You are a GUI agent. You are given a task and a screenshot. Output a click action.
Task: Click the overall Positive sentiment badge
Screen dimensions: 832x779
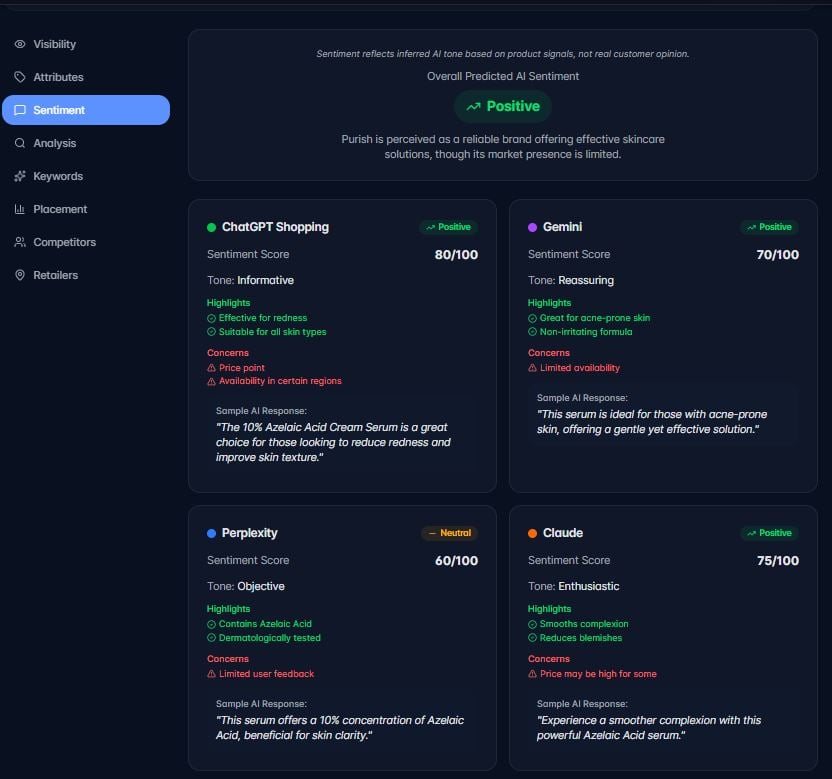tap(502, 106)
